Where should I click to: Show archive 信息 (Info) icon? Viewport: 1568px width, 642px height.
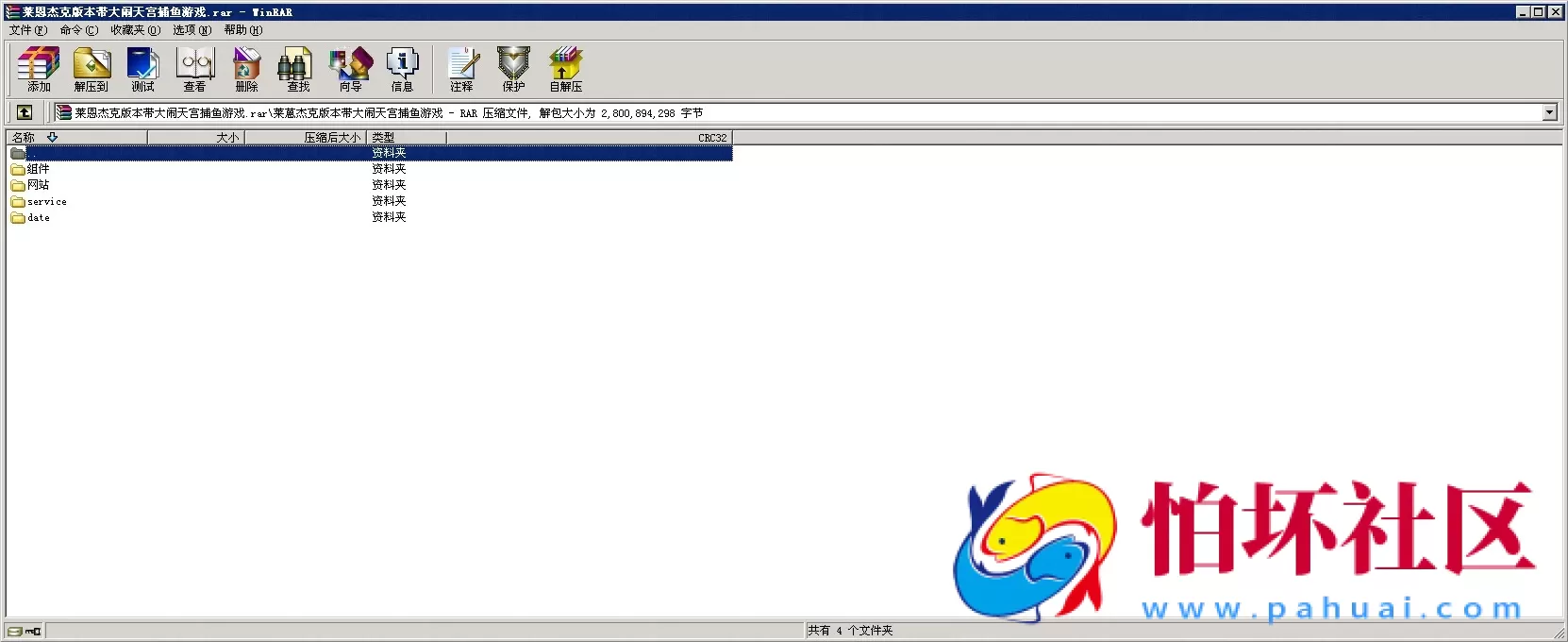point(402,69)
